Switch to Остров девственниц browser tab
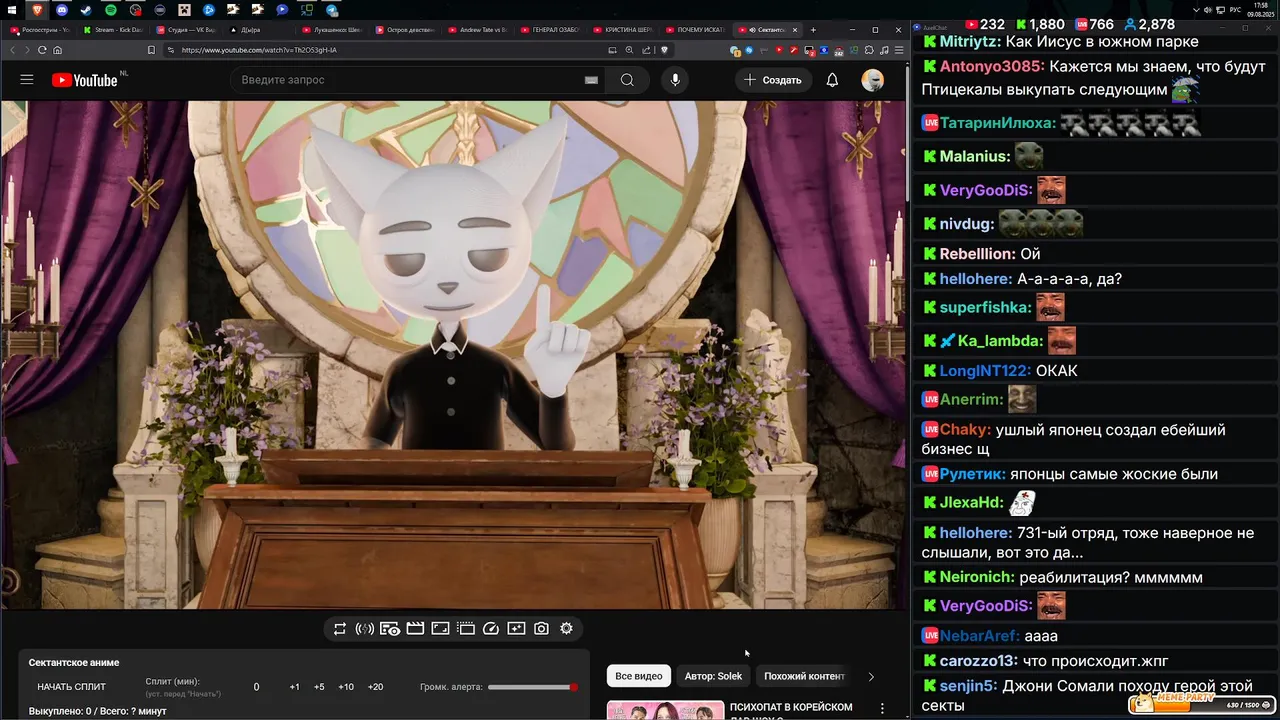The height and width of the screenshot is (720, 1280). (405, 30)
